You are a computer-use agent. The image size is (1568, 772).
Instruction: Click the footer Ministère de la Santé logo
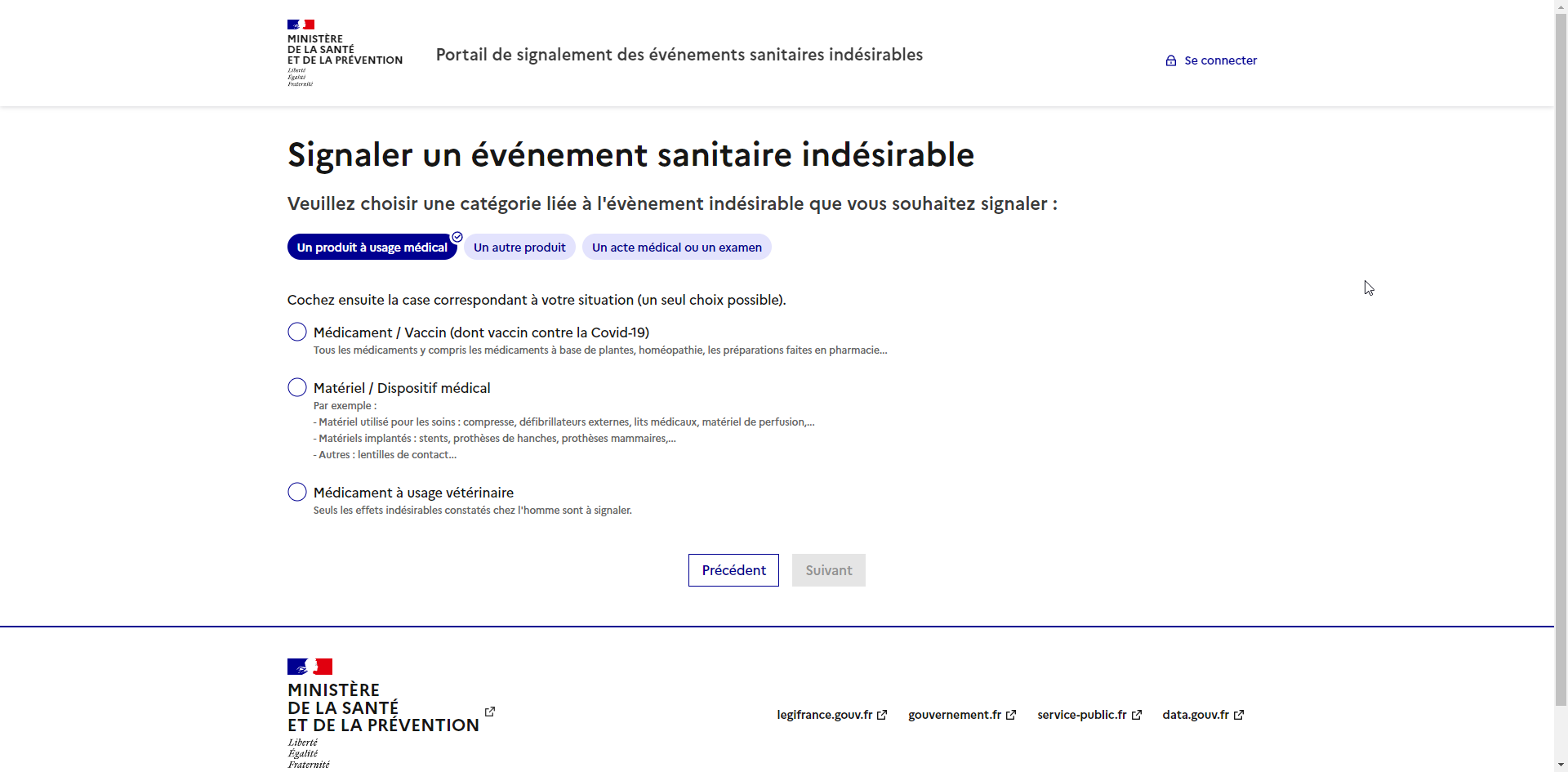tap(383, 713)
